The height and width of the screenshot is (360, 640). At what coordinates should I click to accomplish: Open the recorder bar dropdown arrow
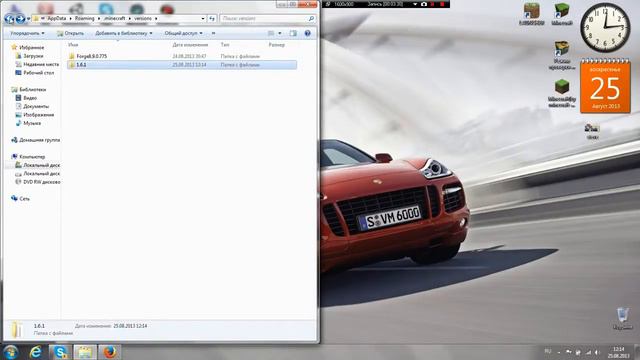415,4
